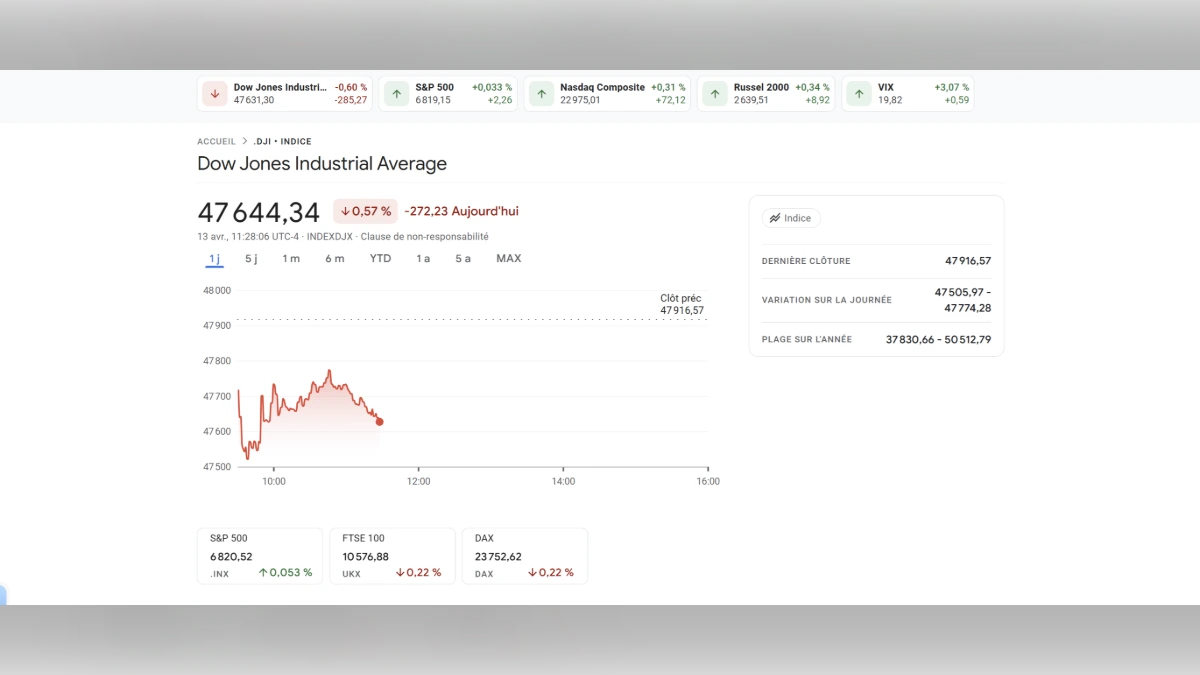The height and width of the screenshot is (675, 1200).
Task: Open the DAX comparison card
Action: click(x=524, y=556)
